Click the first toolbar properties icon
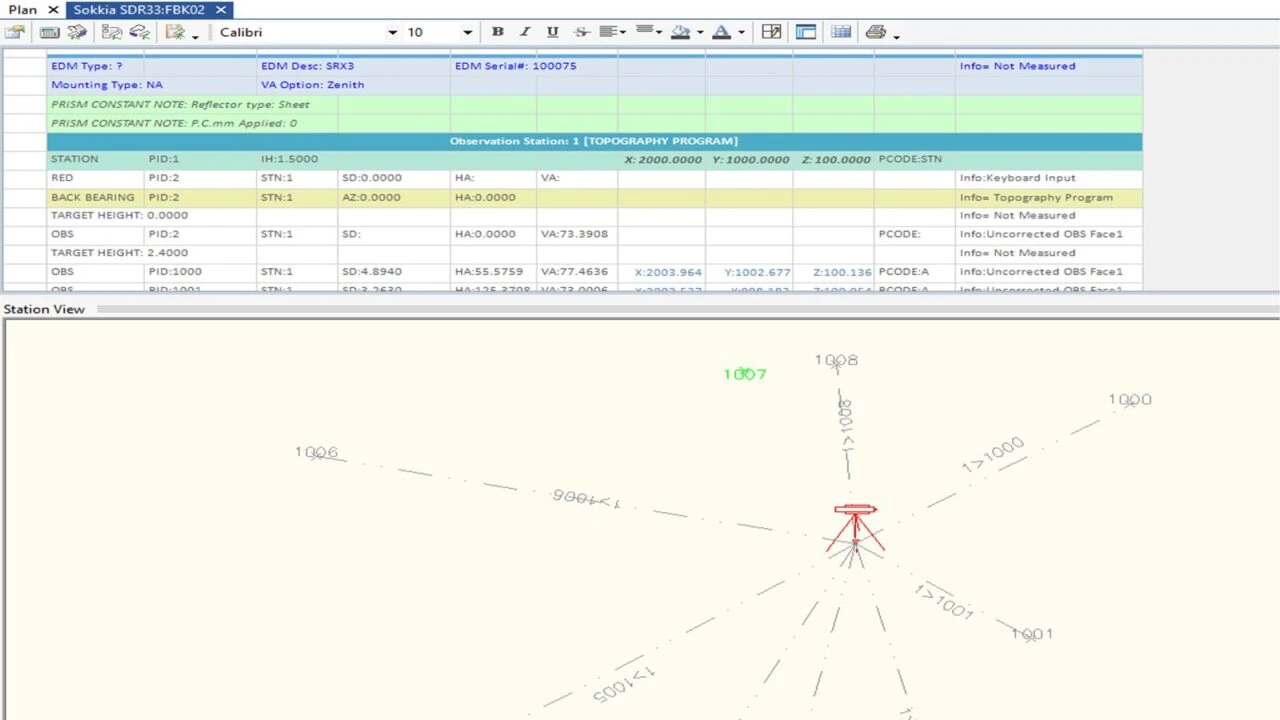The image size is (1280, 720). 14,32
